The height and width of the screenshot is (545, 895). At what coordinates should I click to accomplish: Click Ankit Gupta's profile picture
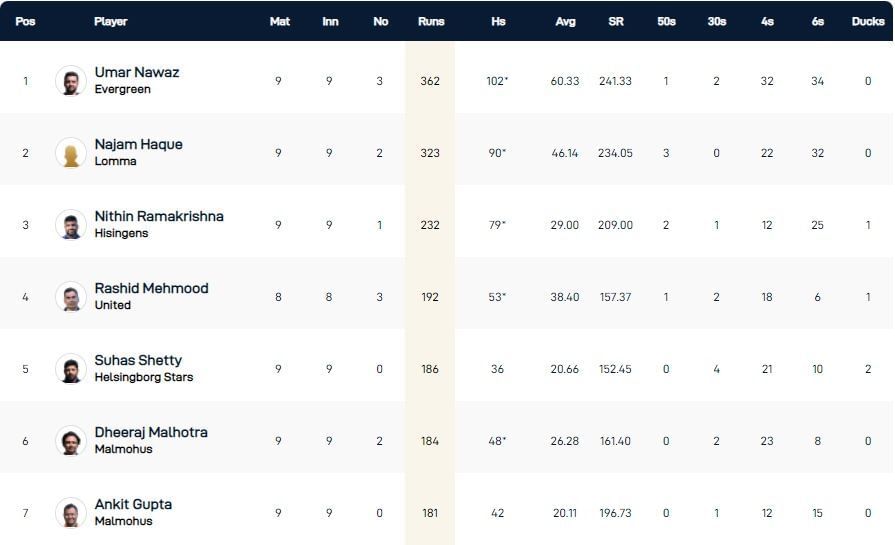[71, 513]
